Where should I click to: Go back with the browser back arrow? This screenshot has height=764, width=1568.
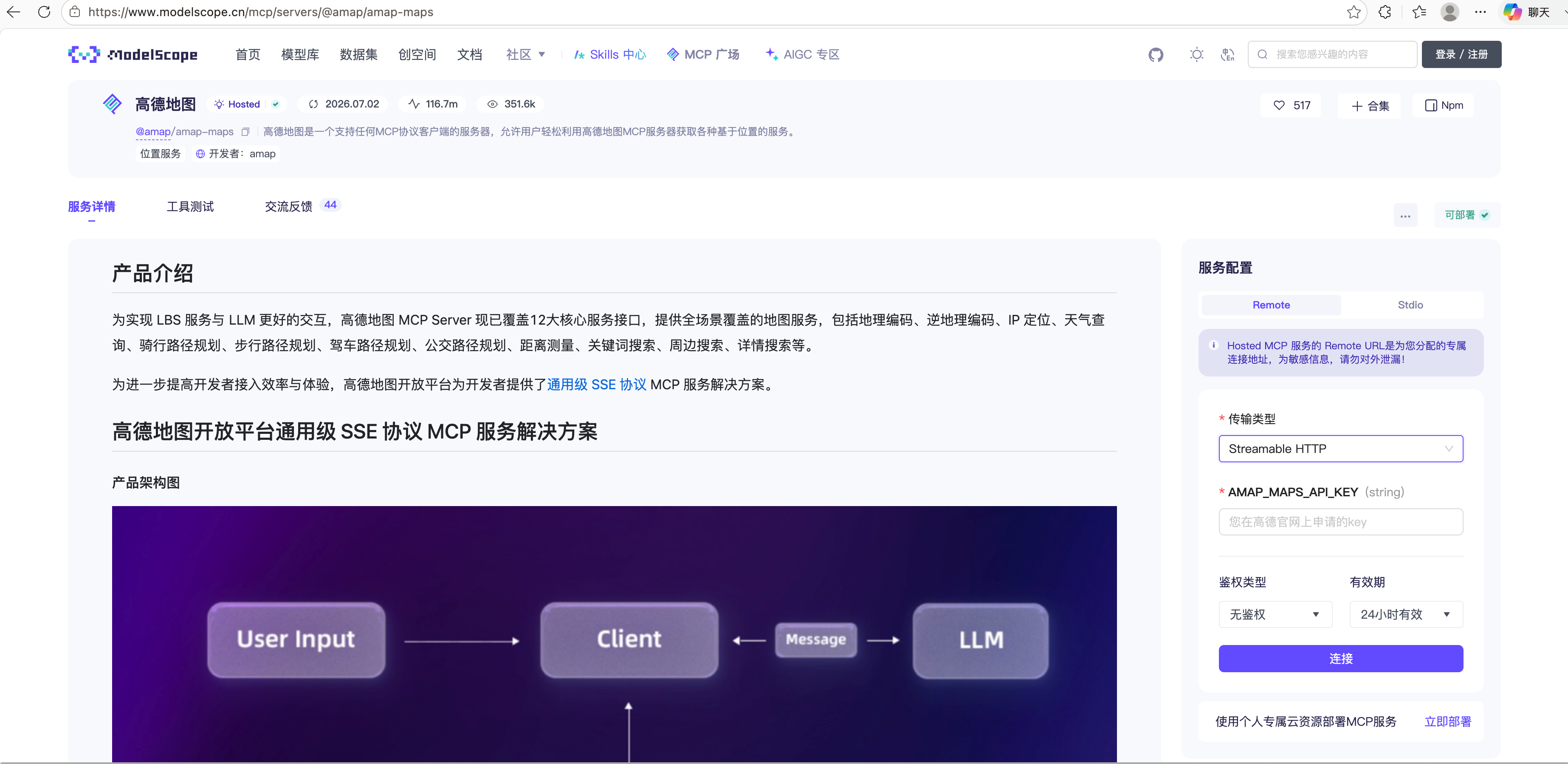(14, 12)
